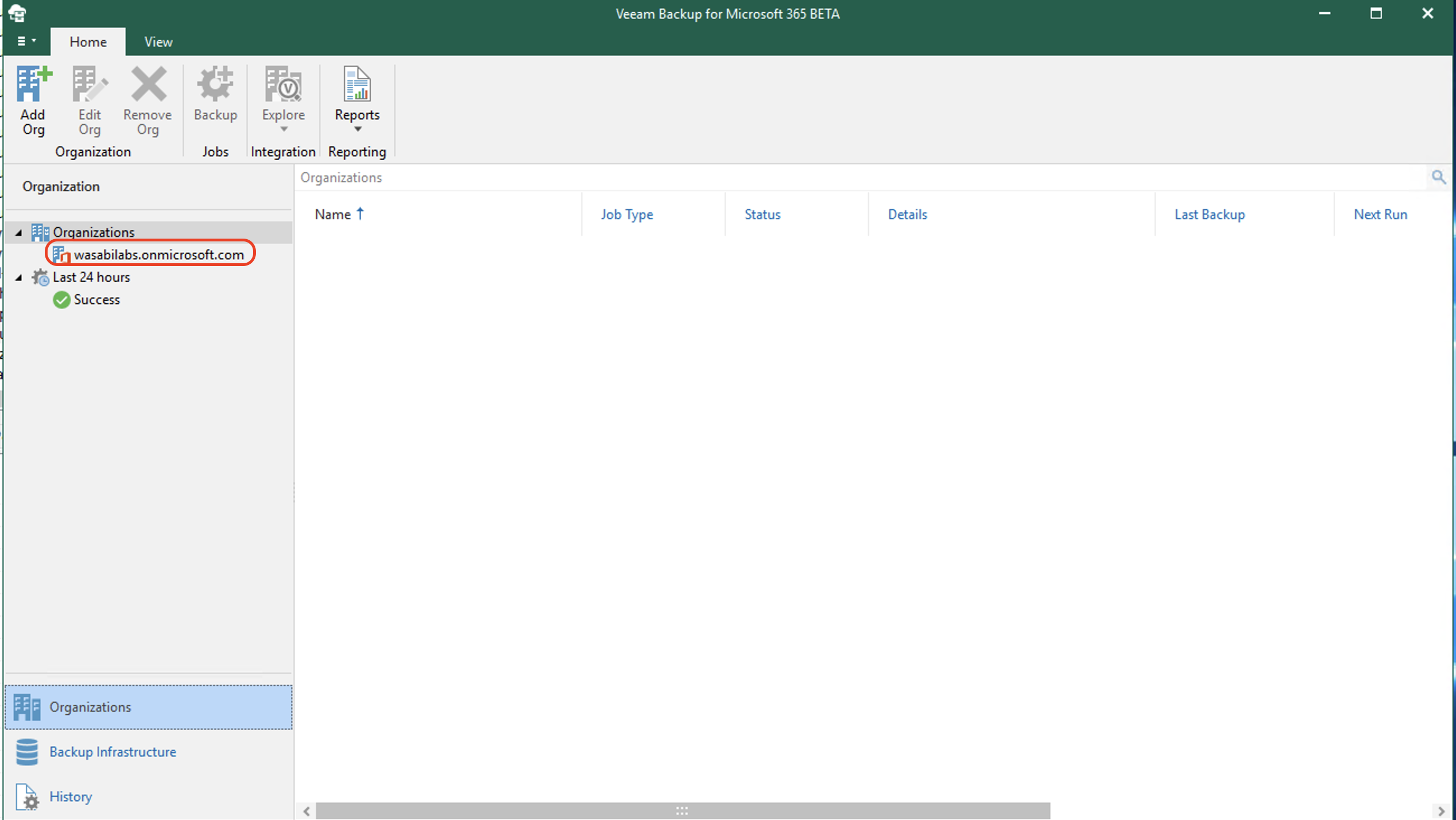Expand the Reports dropdown arrow
The image size is (1456, 820).
coord(357,129)
